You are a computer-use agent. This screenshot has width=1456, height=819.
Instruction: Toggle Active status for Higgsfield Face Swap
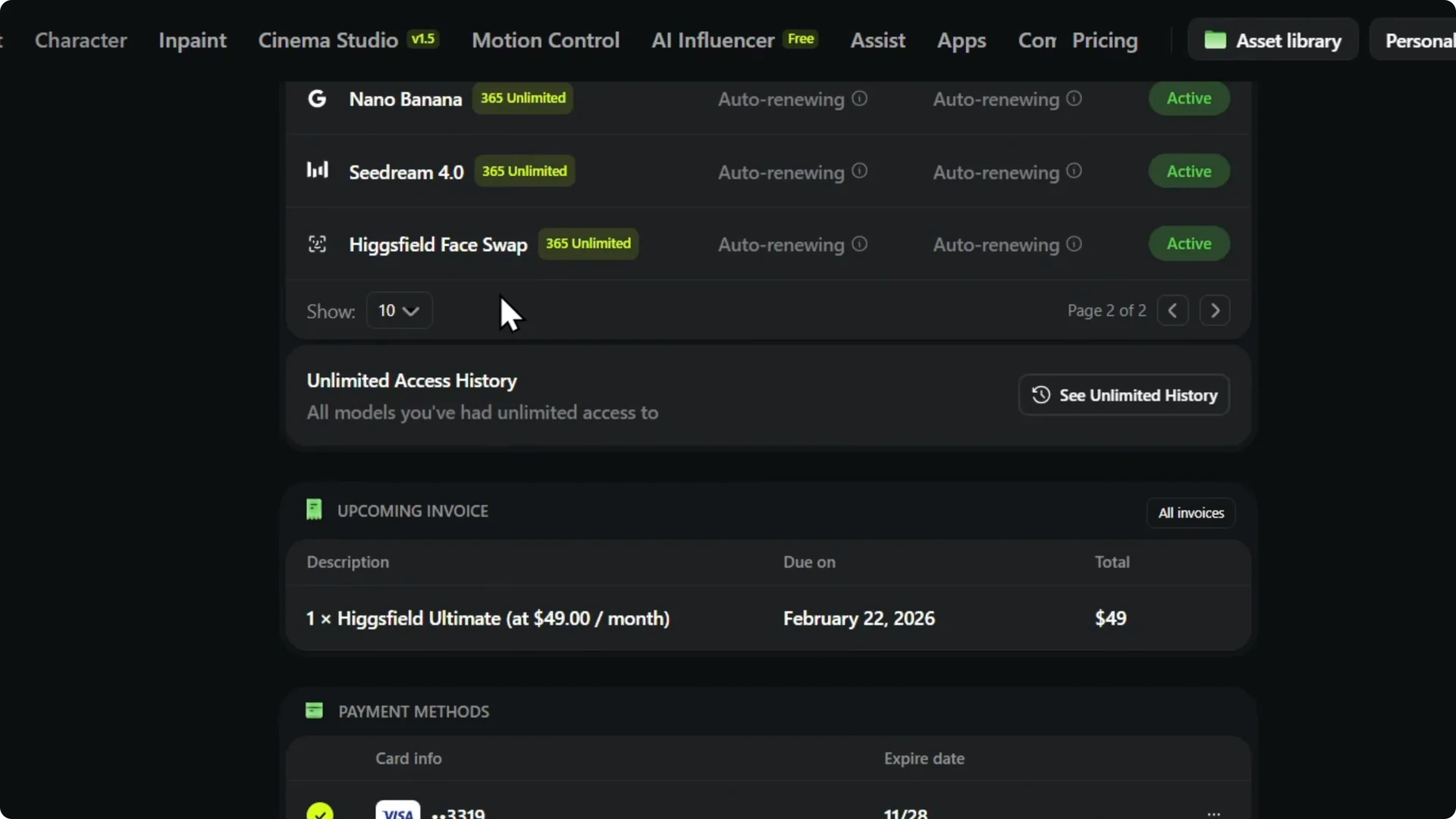(x=1188, y=243)
